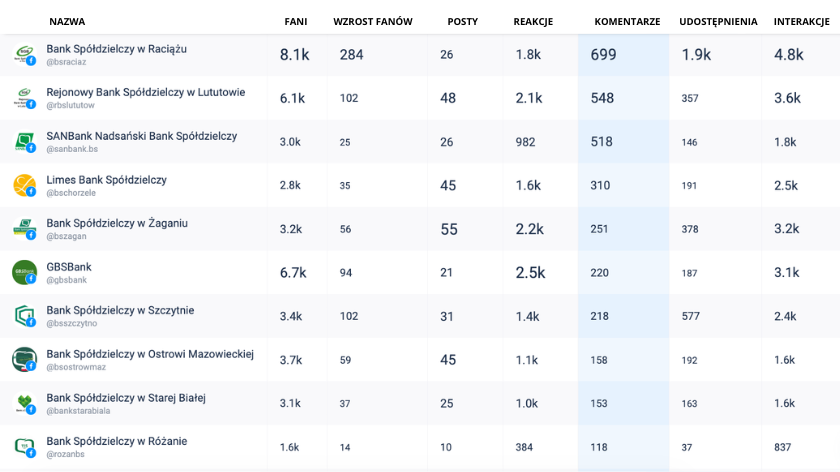Sort by WZROST FANÓW column header

click(373, 21)
